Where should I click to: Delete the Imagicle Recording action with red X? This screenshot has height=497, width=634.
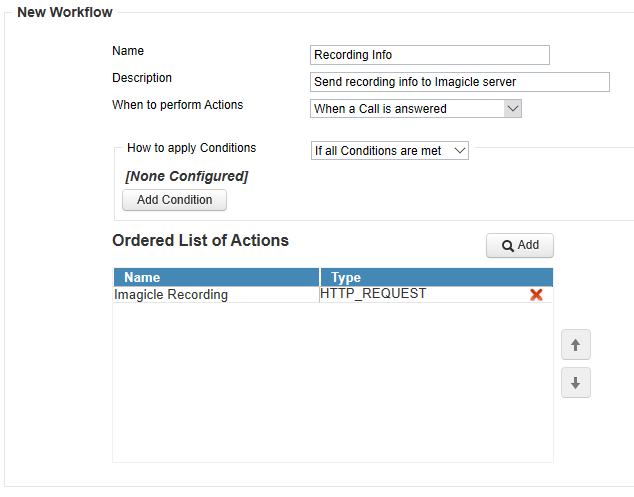pos(536,295)
